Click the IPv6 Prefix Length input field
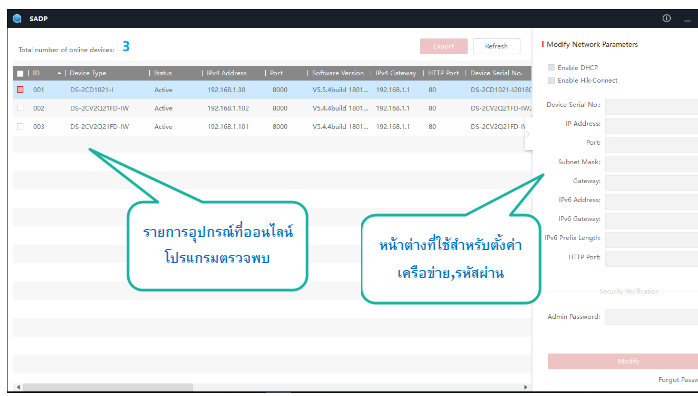The image size is (698, 396). [x=651, y=240]
